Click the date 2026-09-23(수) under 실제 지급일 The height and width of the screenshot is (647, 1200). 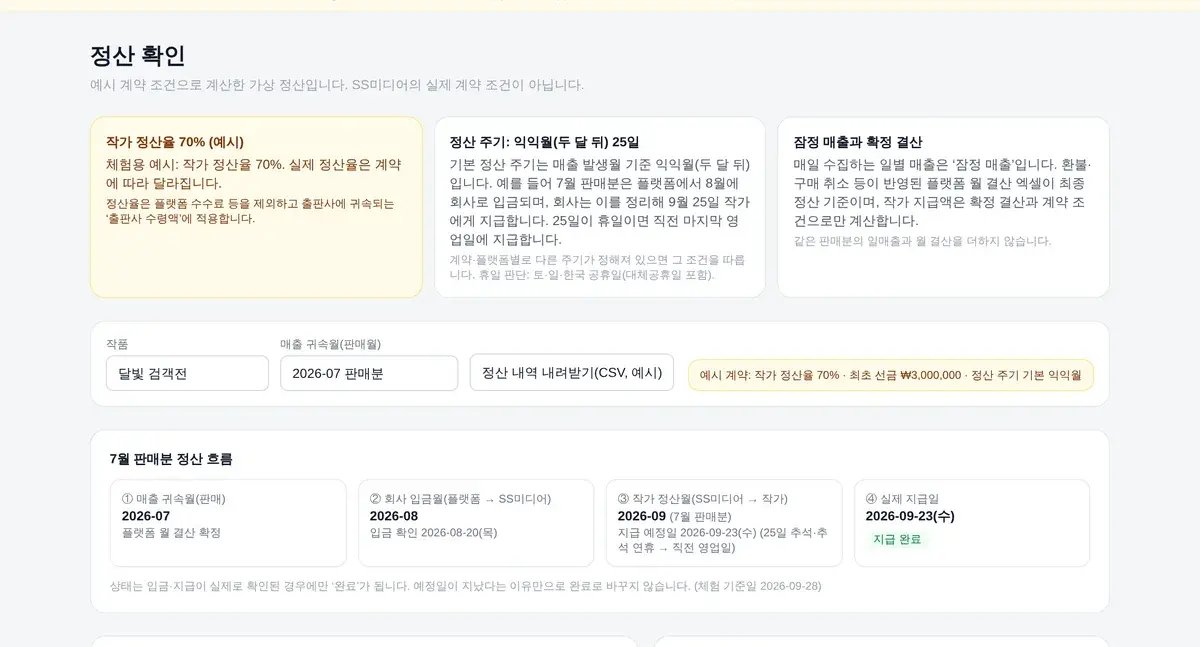tap(910, 516)
